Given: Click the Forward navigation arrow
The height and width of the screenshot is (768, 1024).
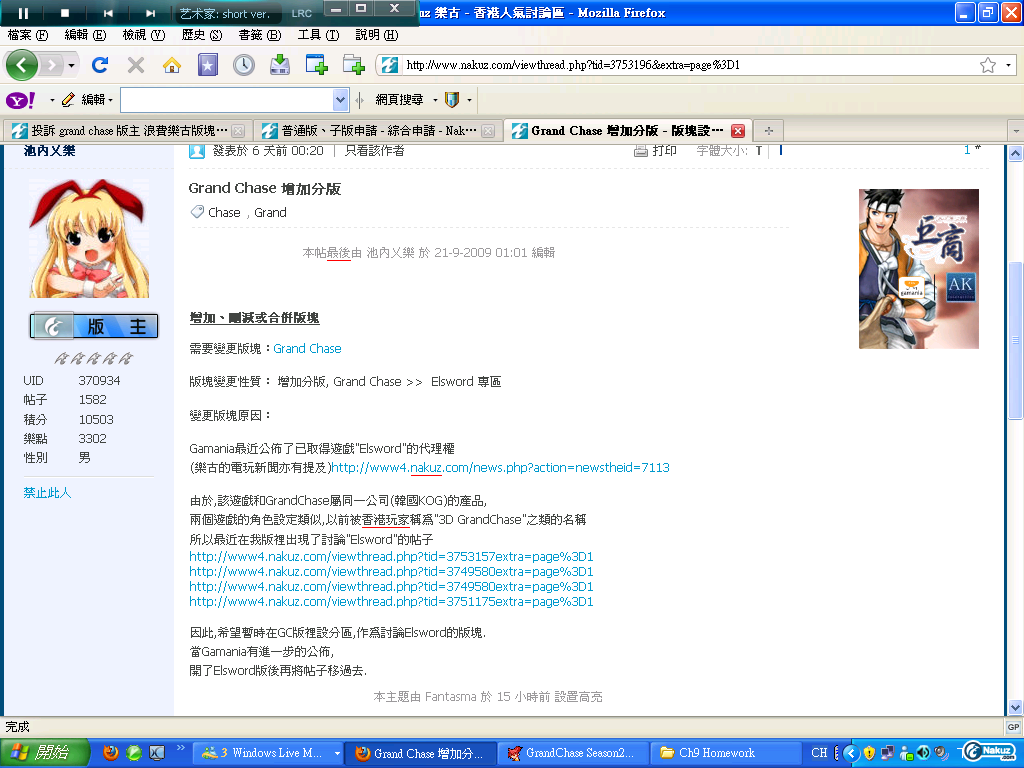Looking at the screenshot, I should 52,65.
